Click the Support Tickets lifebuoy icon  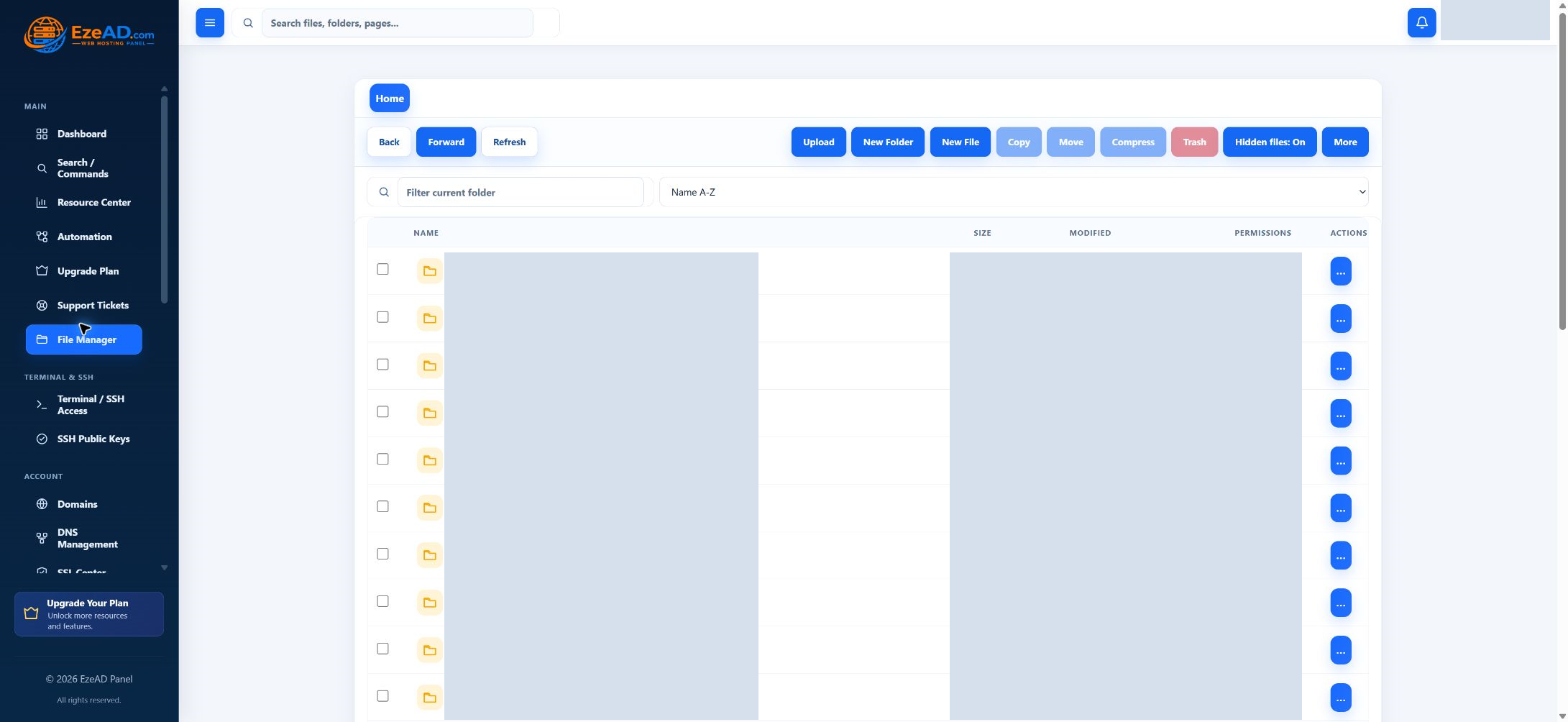coord(42,306)
